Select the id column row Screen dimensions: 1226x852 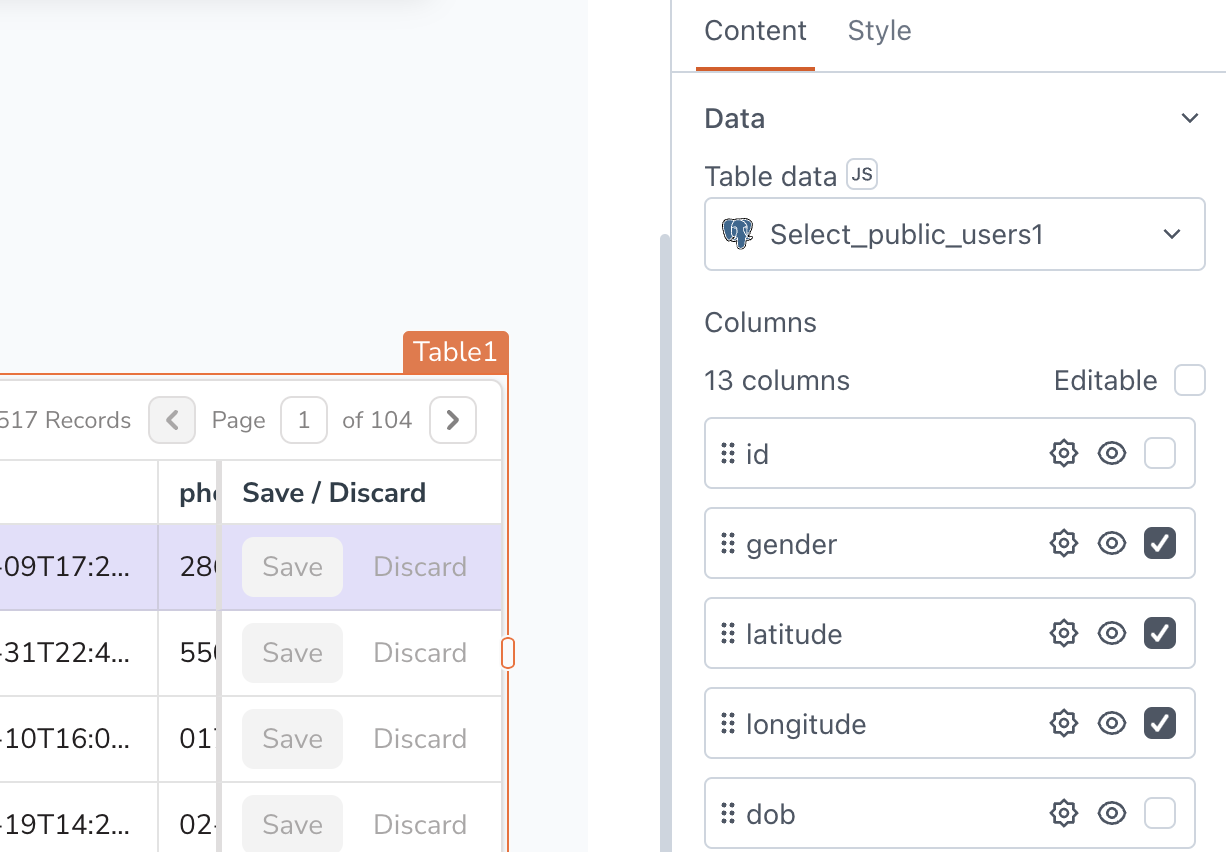click(950, 454)
